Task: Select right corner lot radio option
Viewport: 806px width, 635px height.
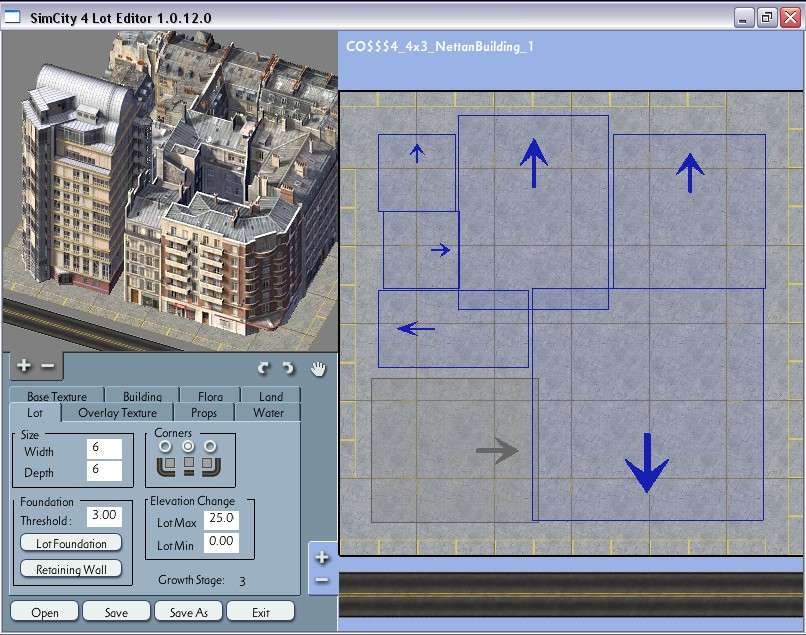Action: click(210, 446)
